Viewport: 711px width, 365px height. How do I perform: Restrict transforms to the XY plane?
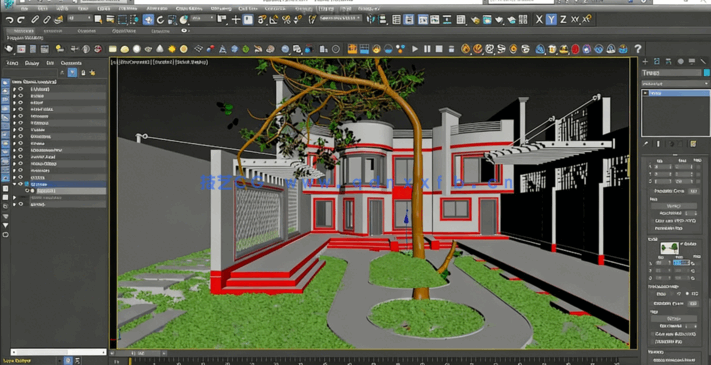[x=575, y=19]
